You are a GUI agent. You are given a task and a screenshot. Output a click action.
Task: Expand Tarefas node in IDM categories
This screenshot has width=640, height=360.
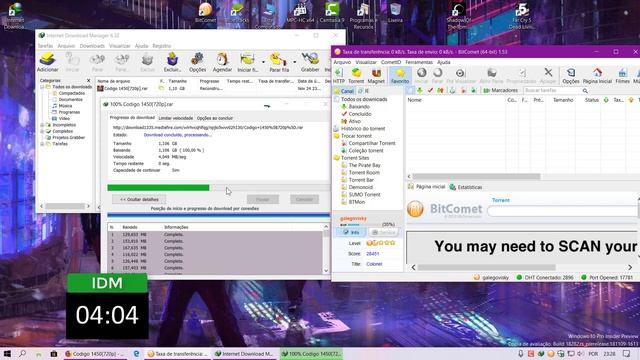(42, 144)
